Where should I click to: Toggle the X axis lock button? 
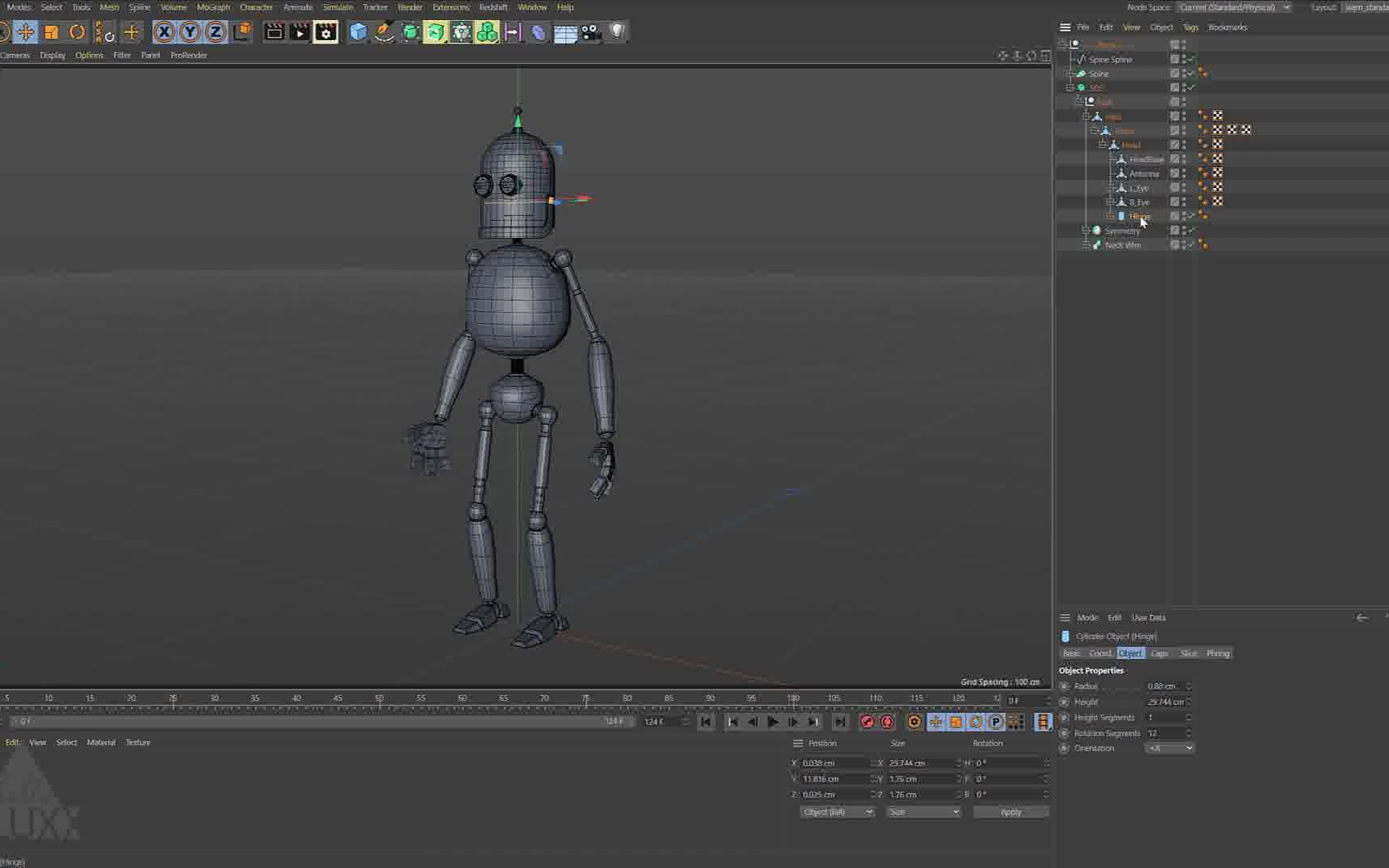click(x=163, y=32)
